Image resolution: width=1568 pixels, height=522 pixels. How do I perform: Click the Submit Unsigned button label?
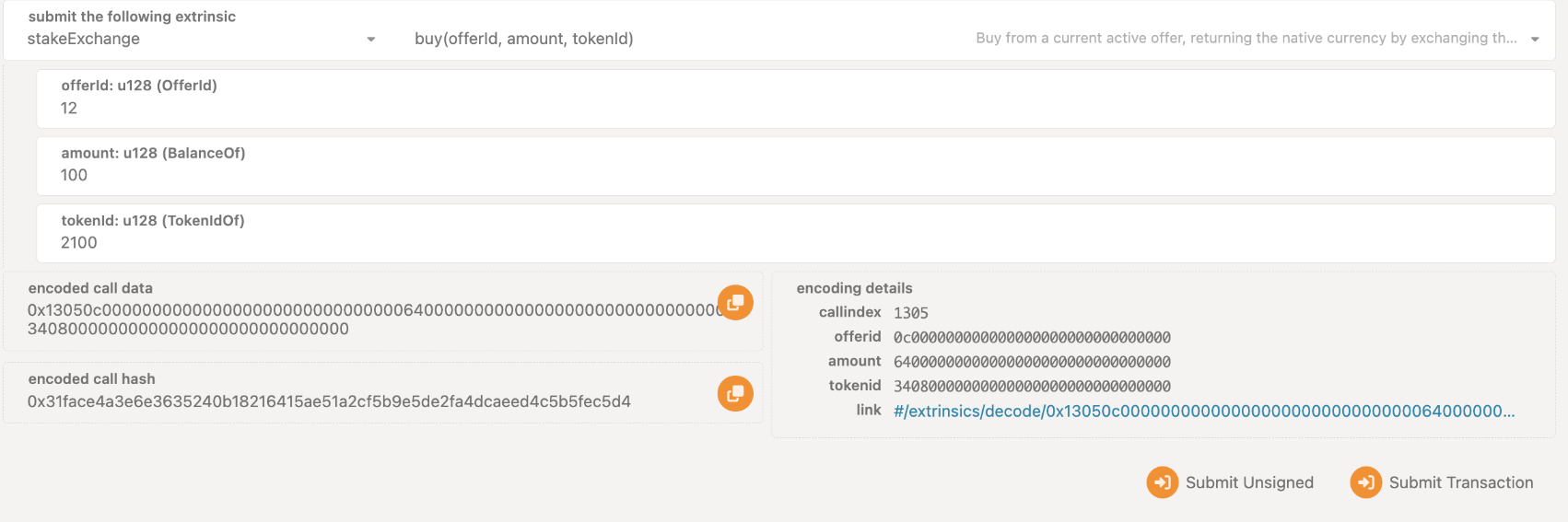click(x=1249, y=482)
